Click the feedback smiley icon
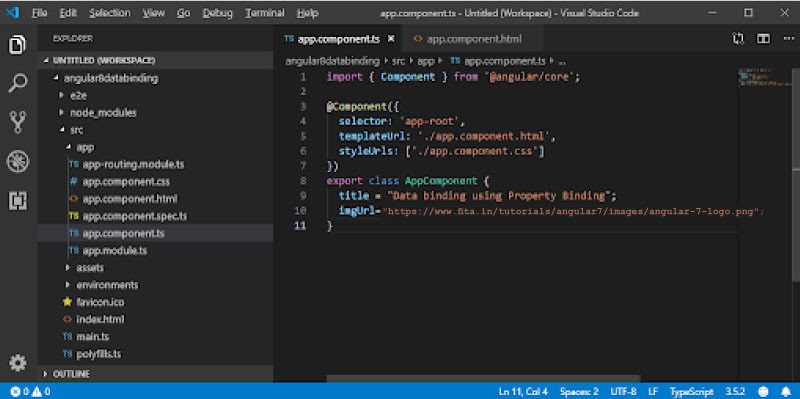 [764, 392]
